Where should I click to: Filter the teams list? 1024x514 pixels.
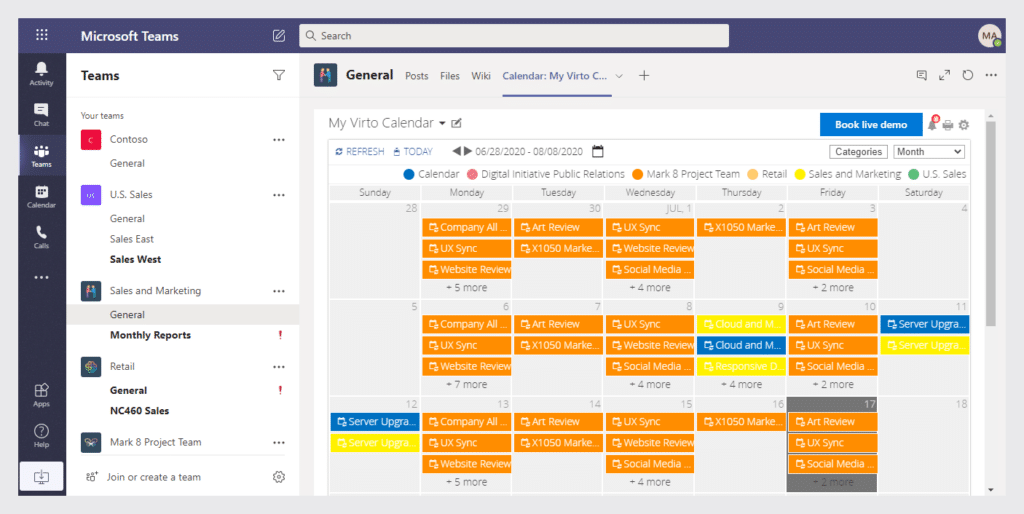[x=279, y=75]
